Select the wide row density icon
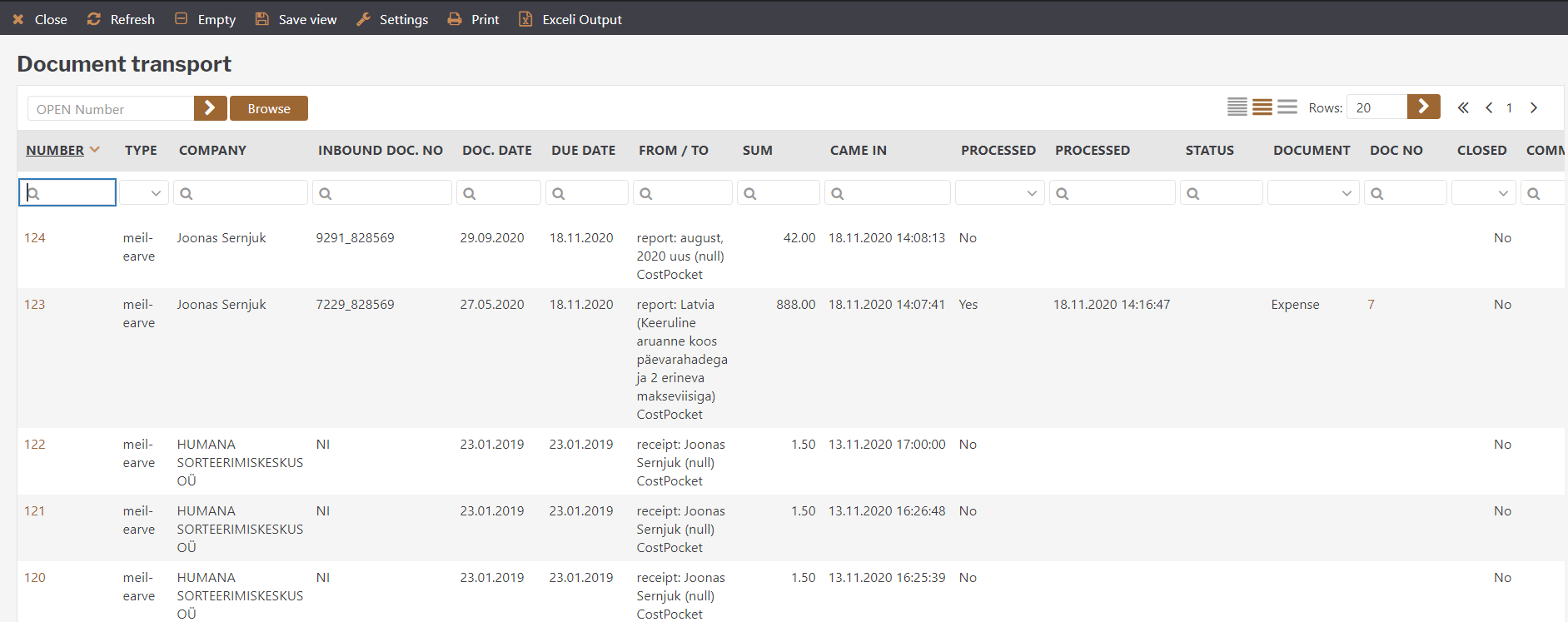 point(1287,107)
